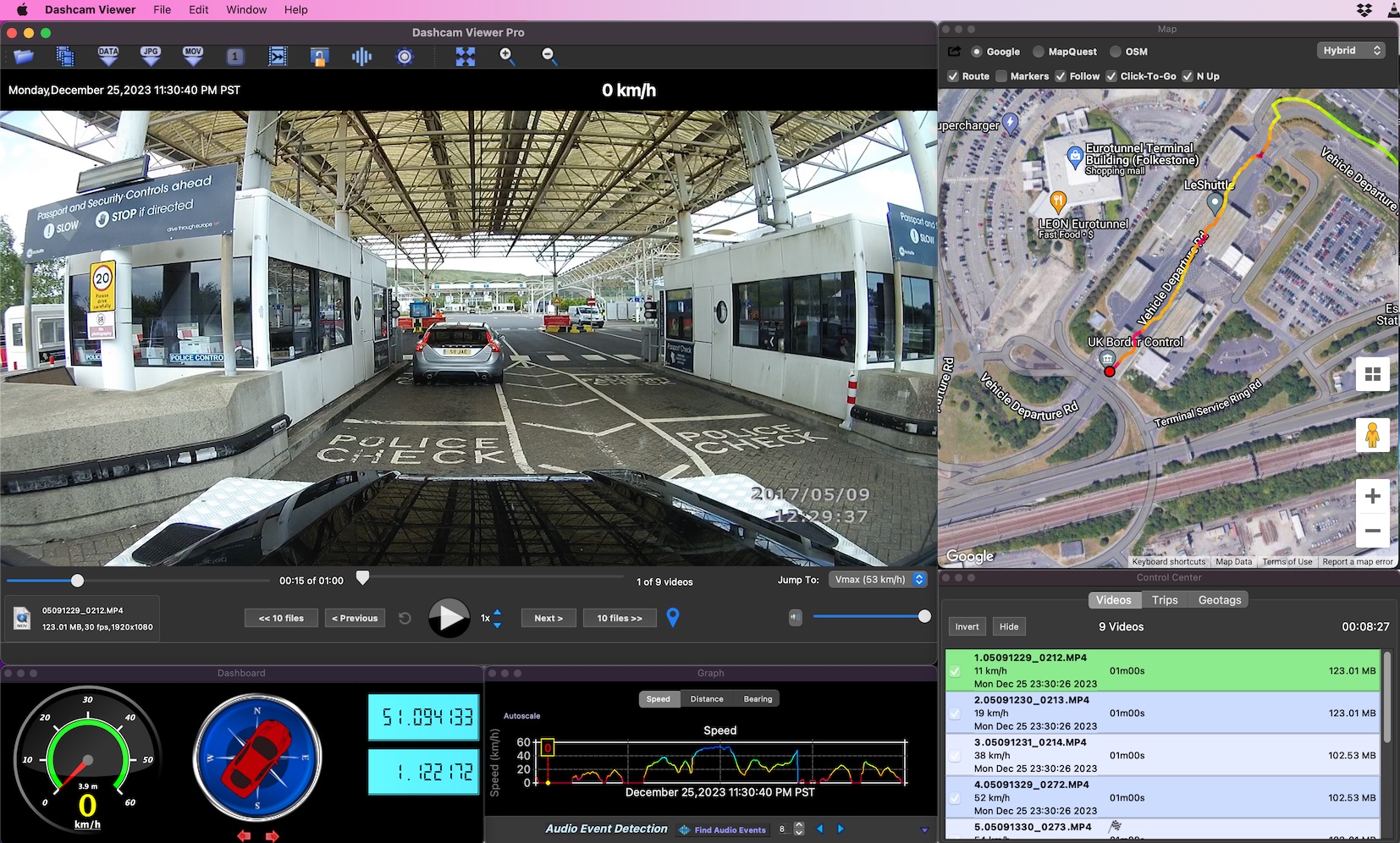Click the filmstrip fast-forward toolbar icon
1400x843 pixels.
pos(278,57)
